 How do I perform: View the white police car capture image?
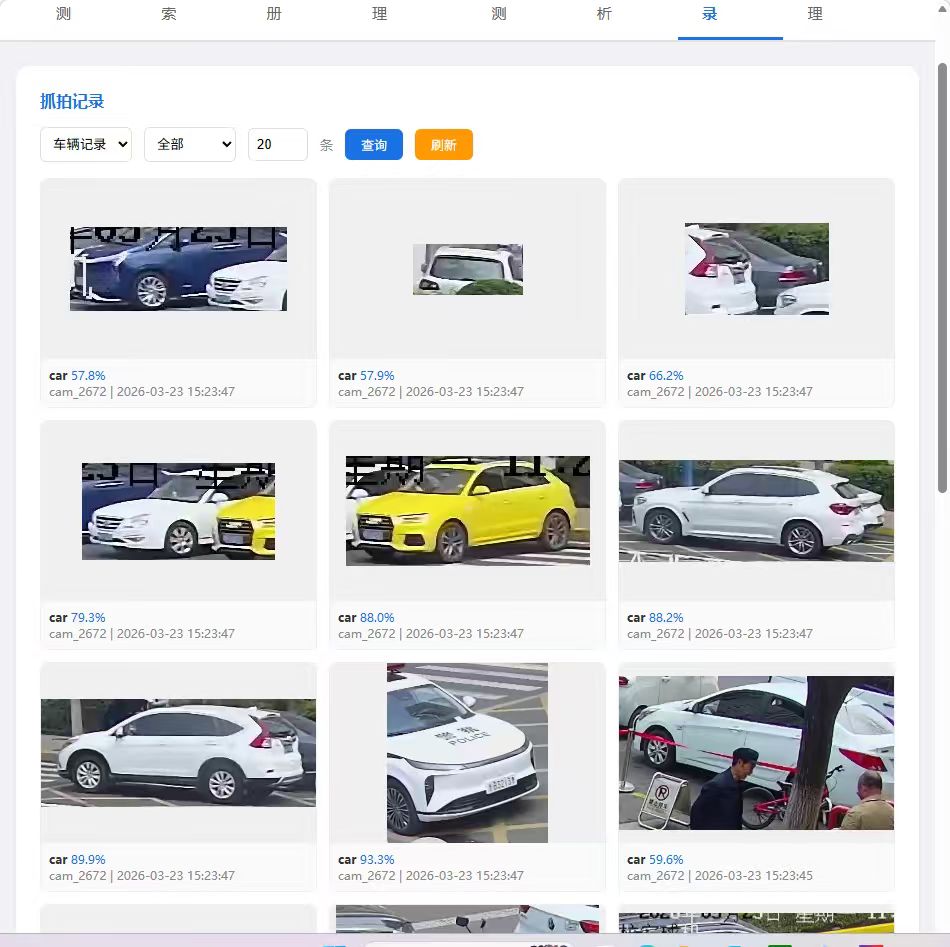[466, 752]
